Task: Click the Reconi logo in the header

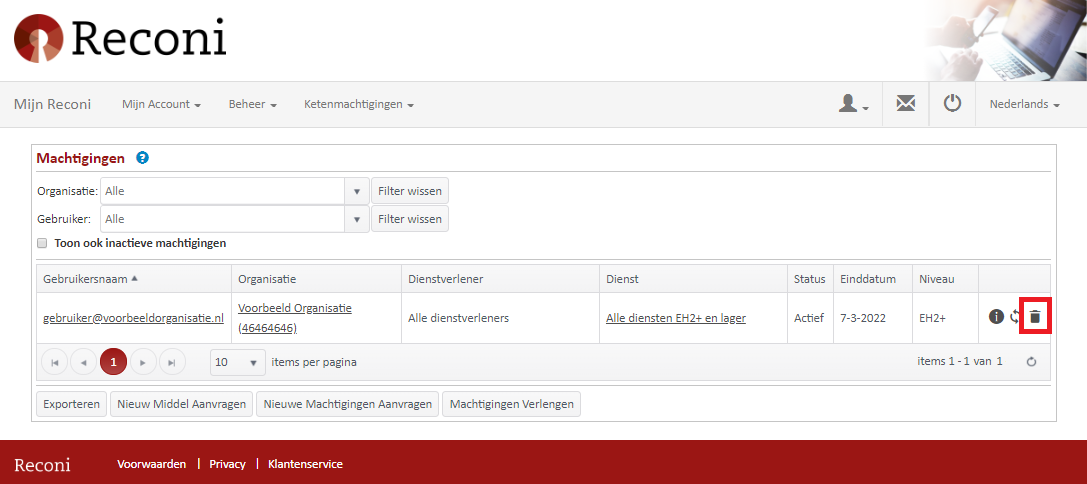Action: (120, 38)
